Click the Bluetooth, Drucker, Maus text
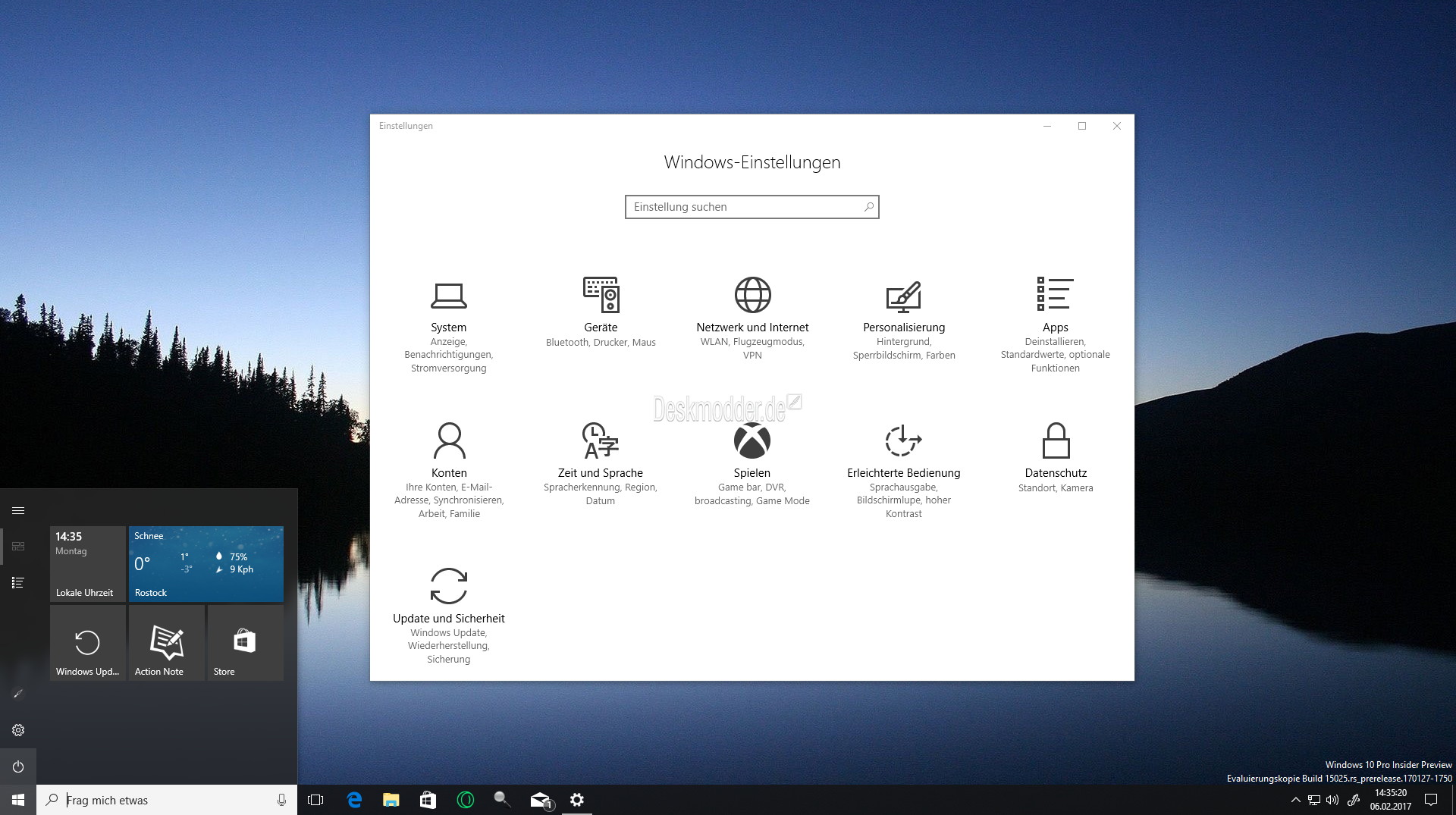 (x=601, y=343)
